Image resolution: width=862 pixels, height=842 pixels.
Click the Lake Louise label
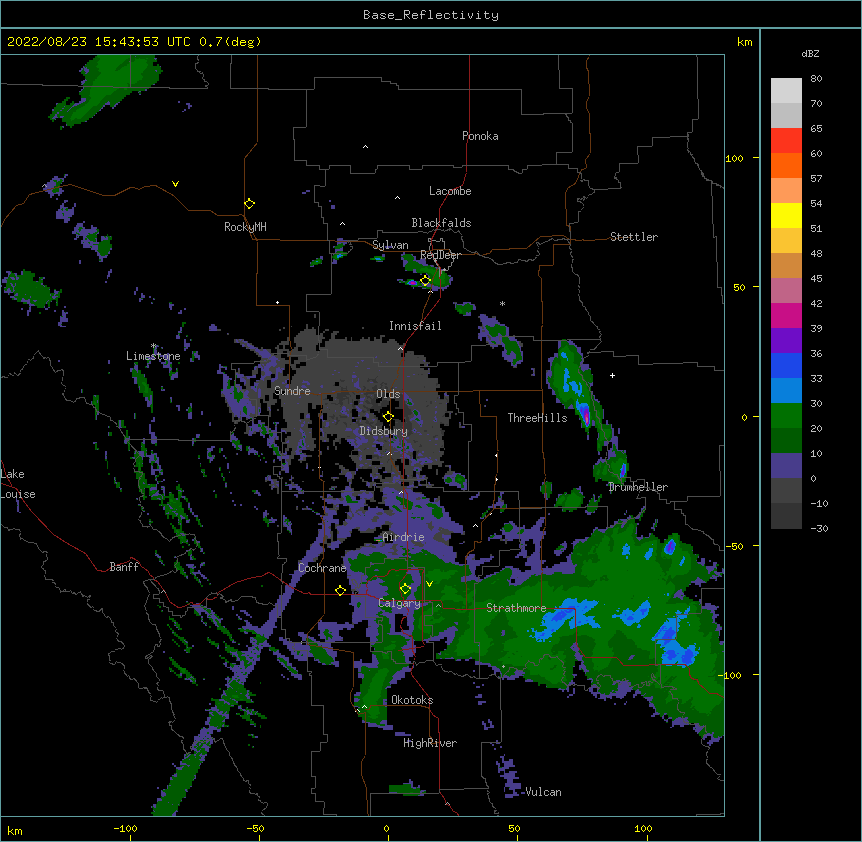tap(18, 484)
